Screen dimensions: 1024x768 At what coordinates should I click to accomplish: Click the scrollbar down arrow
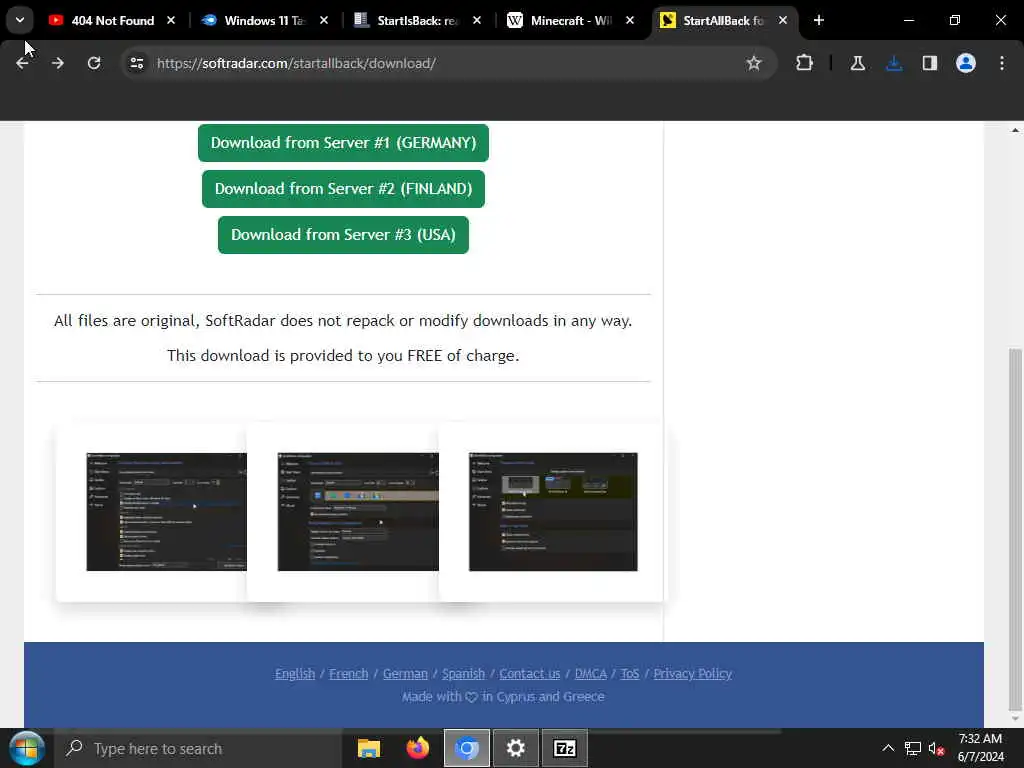(x=1015, y=719)
